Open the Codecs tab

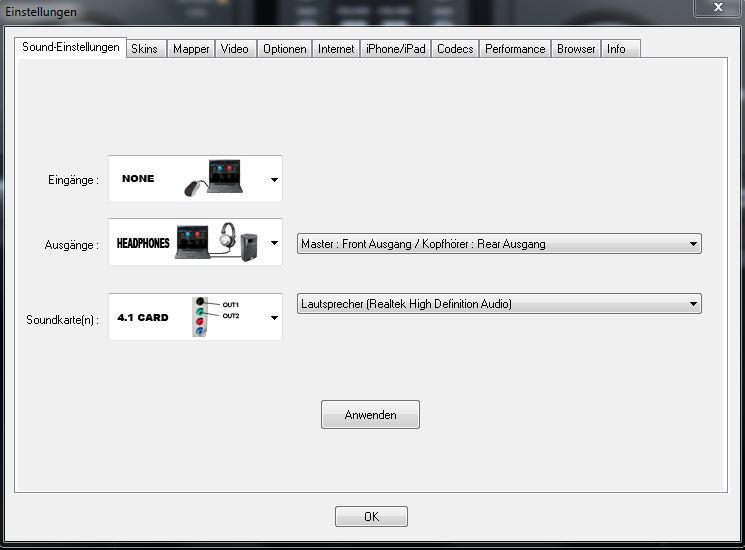(455, 49)
